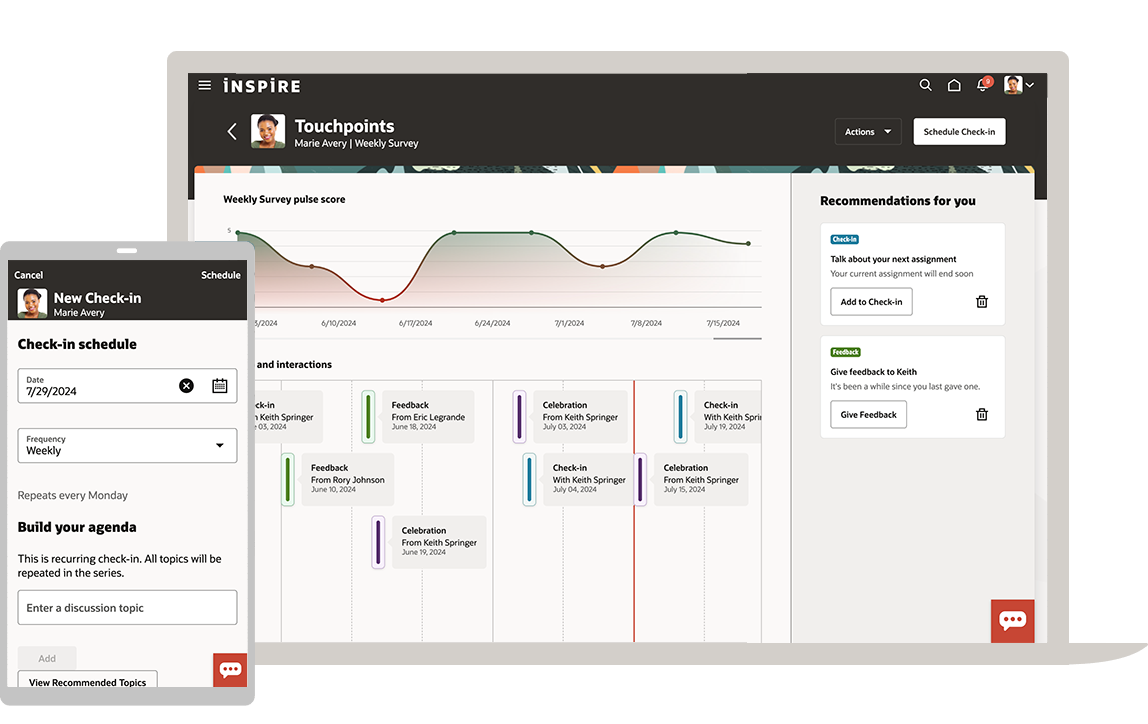Clear the date using the X icon
Image resolution: width=1148 pixels, height=724 pixels.
tap(186, 385)
